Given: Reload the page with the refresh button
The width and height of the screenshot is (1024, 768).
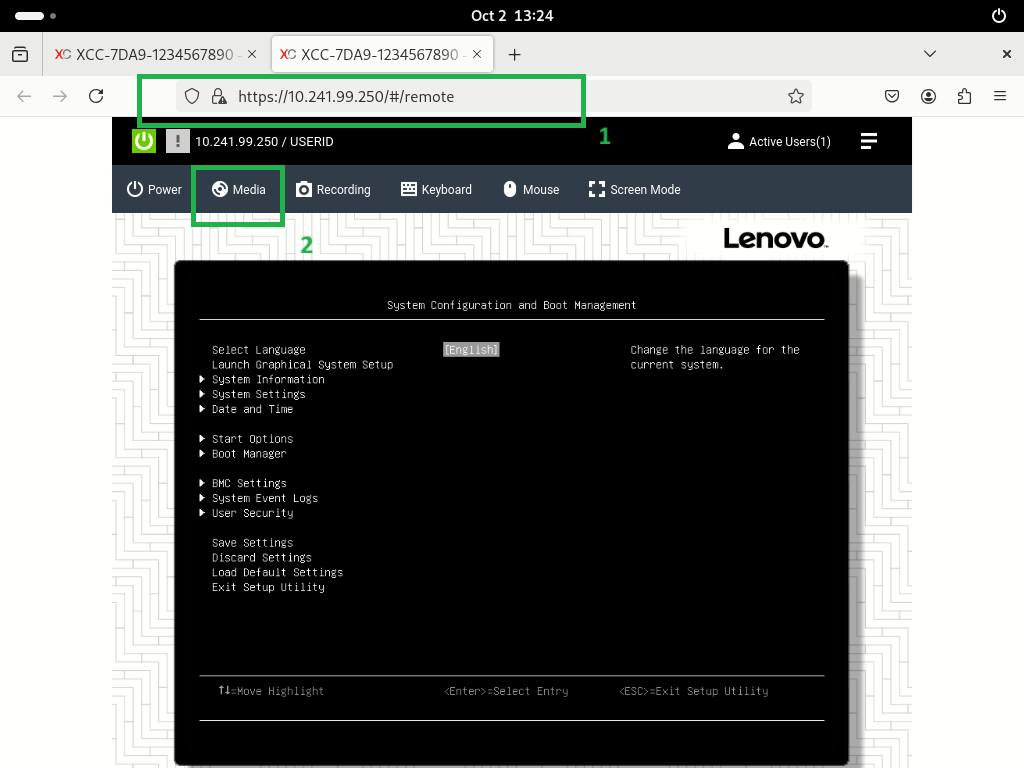Looking at the screenshot, I should [96, 96].
